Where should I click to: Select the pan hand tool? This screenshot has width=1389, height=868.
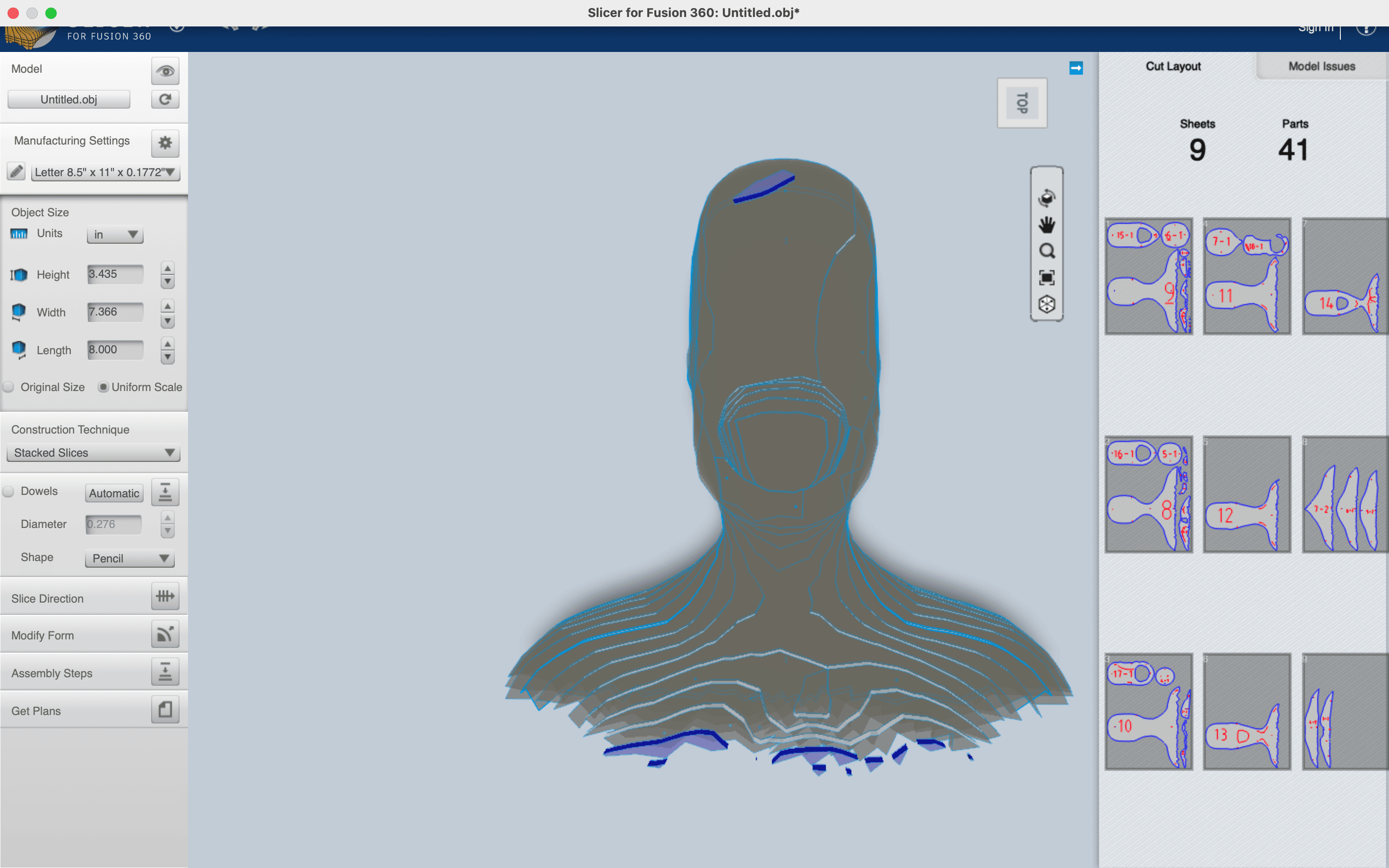point(1046,224)
